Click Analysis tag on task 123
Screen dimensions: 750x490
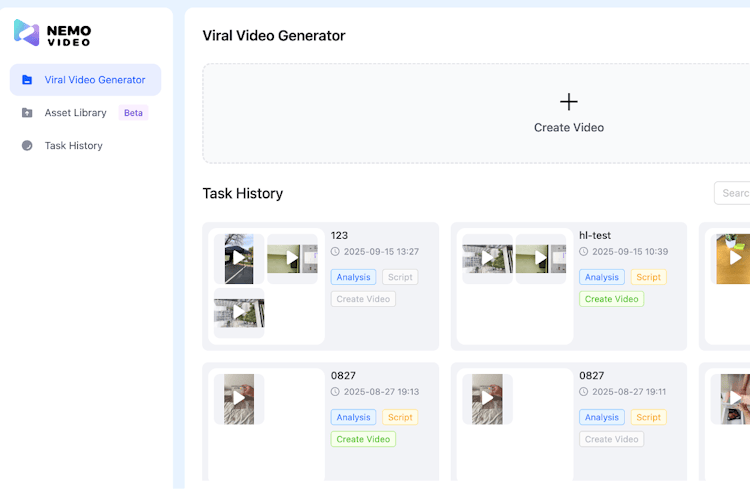[353, 277]
